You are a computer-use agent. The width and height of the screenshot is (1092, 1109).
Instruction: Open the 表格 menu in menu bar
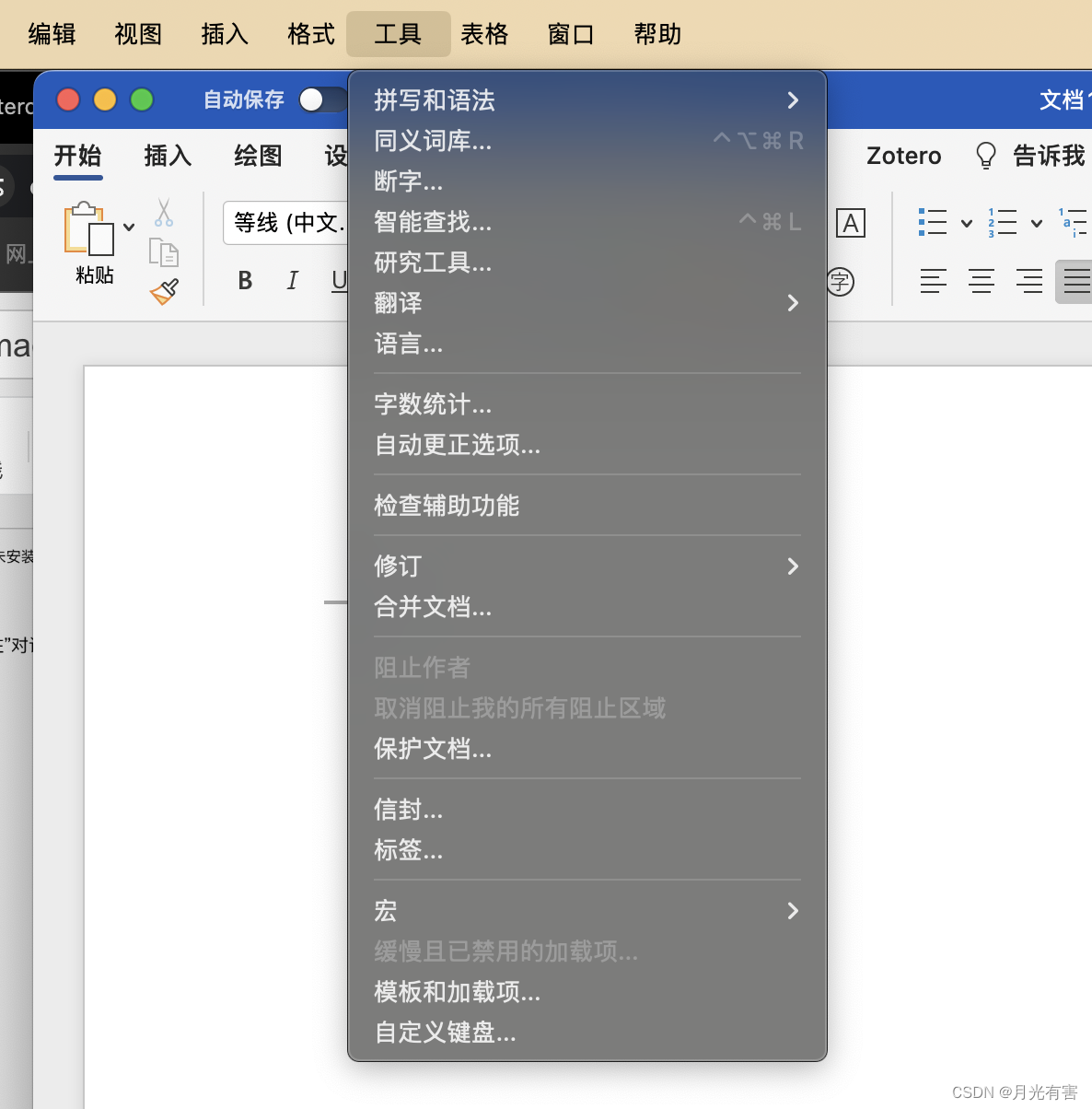pyautogui.click(x=485, y=34)
